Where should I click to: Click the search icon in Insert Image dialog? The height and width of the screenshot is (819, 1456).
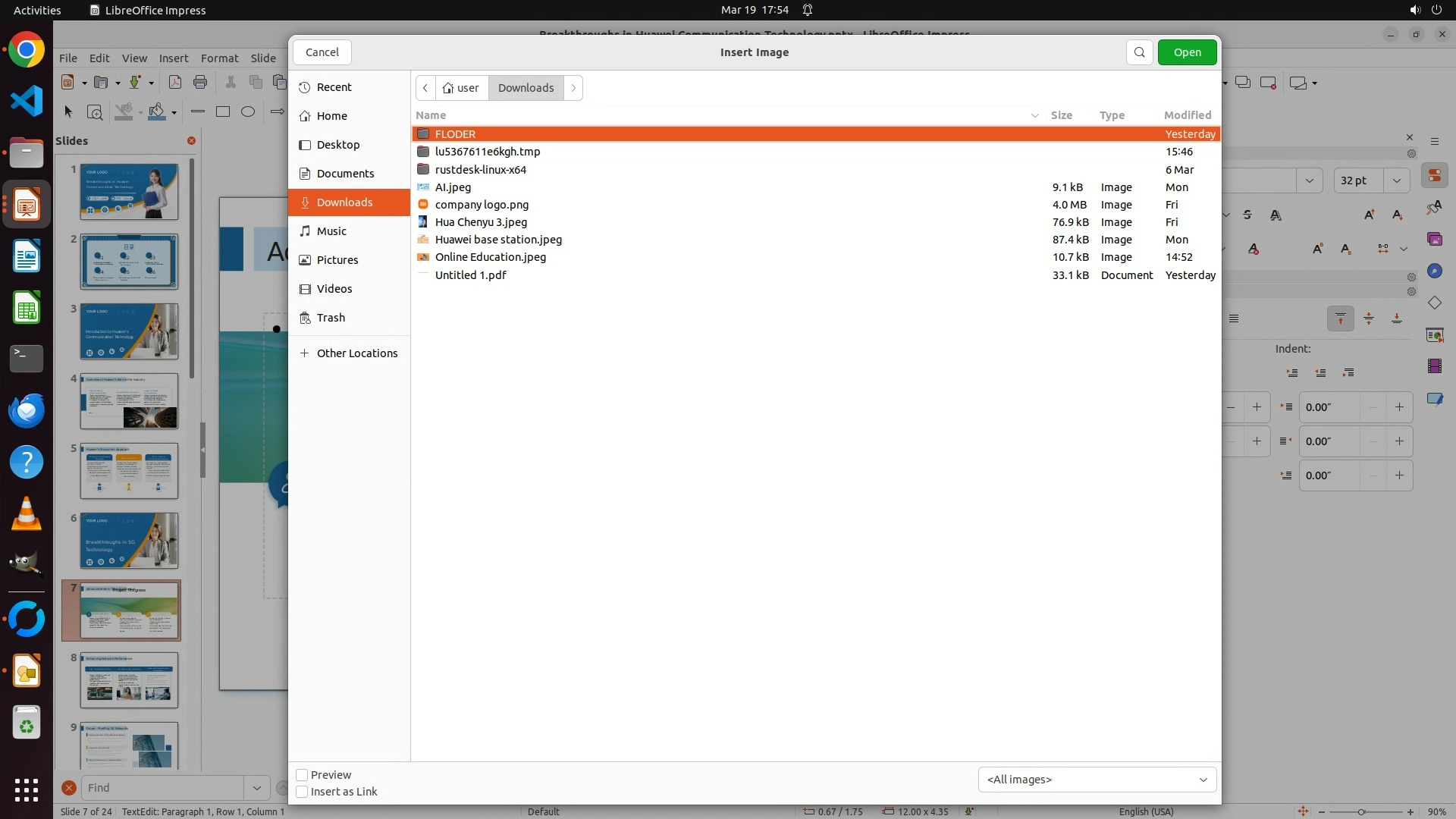(1139, 52)
